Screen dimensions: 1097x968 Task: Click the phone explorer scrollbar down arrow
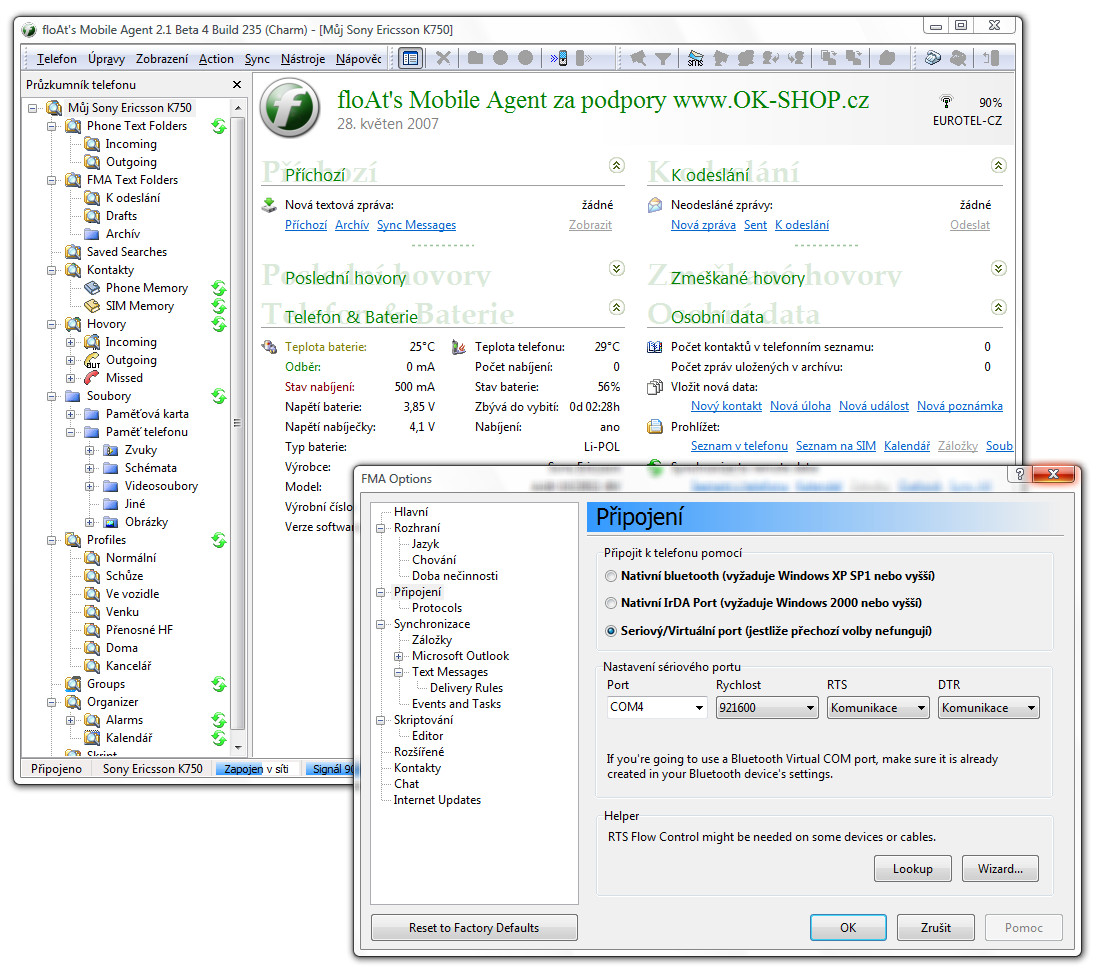pyautogui.click(x=238, y=748)
